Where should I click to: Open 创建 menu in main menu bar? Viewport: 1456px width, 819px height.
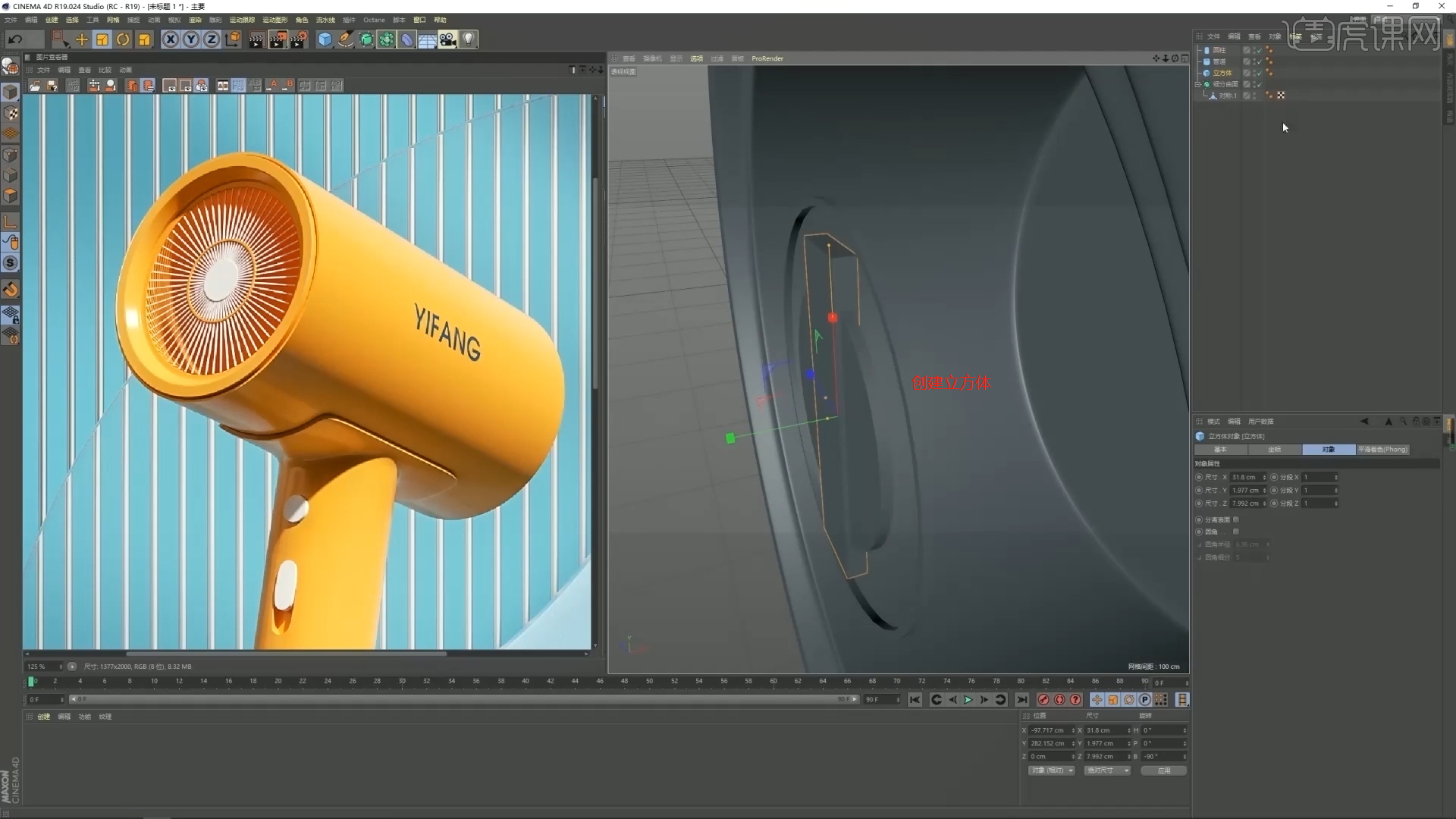click(x=52, y=20)
